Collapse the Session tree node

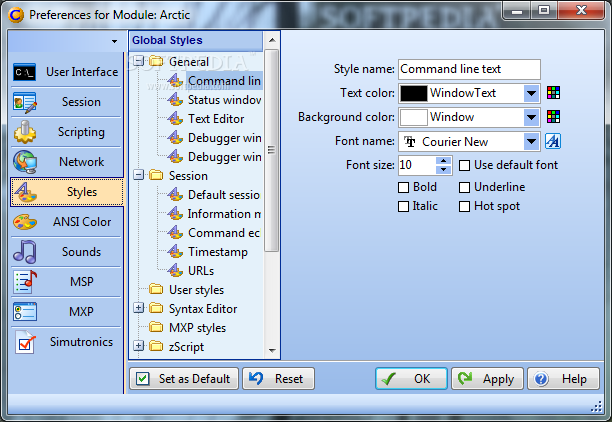tap(138, 175)
